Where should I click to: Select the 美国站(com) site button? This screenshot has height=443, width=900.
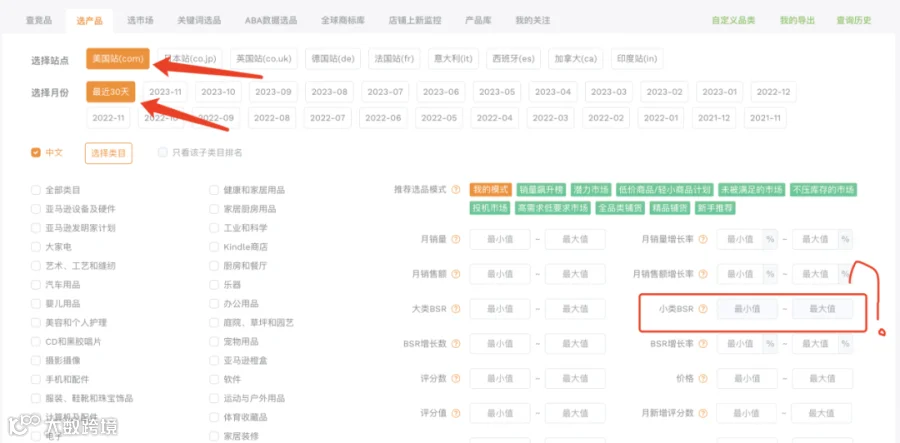pyautogui.click(x=118, y=59)
